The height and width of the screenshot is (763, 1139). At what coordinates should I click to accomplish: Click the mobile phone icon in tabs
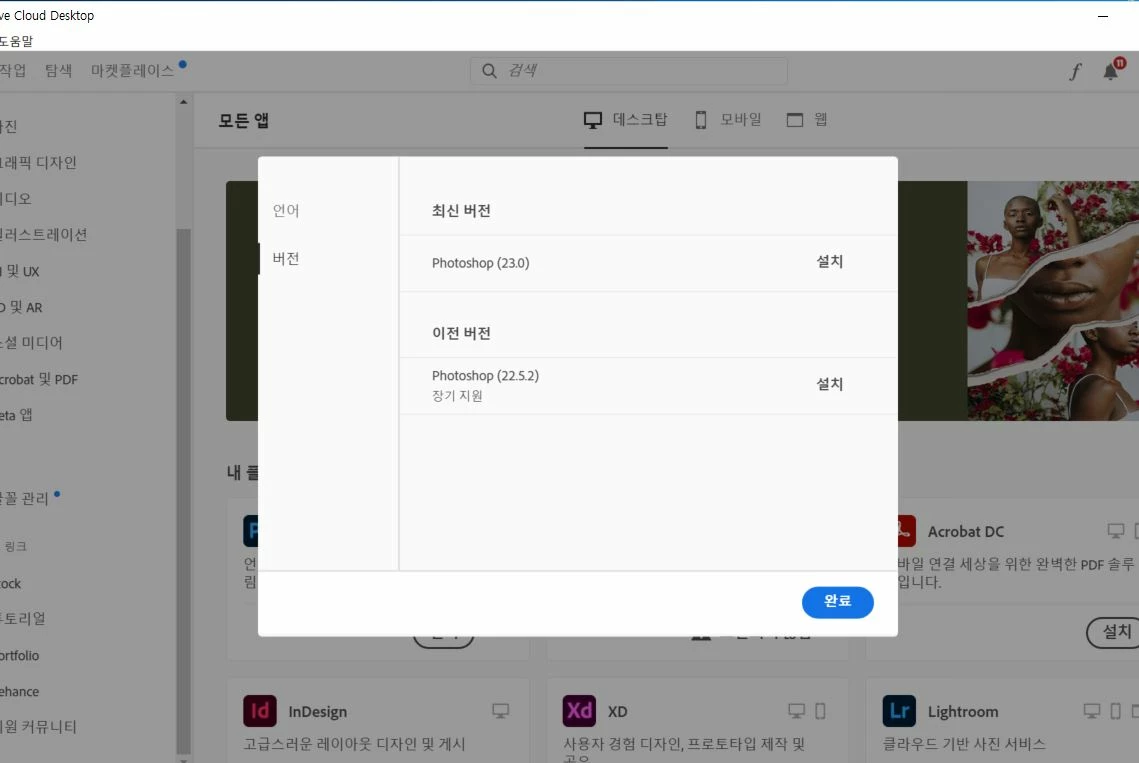tap(701, 120)
